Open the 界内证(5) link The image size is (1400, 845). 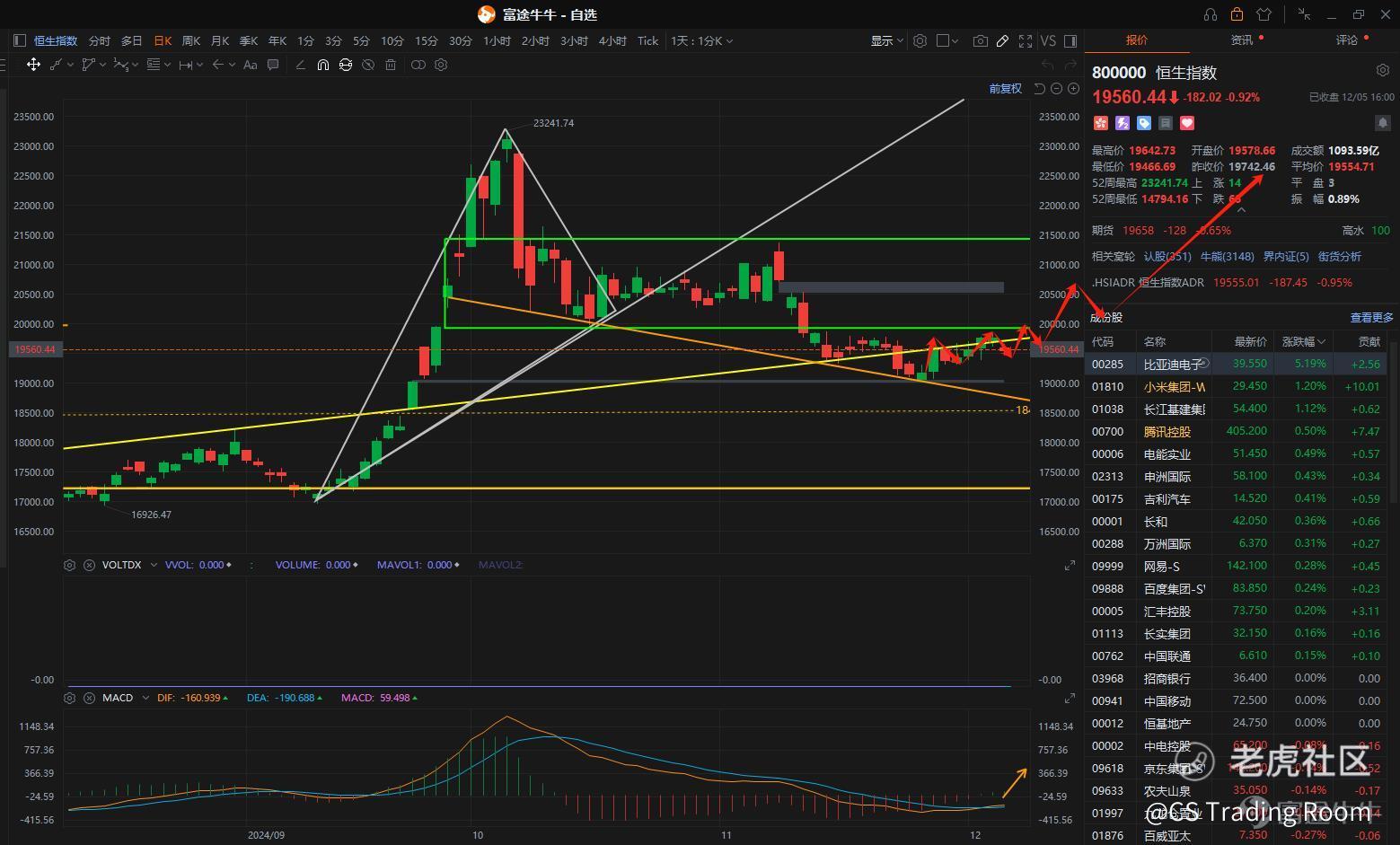[1286, 256]
